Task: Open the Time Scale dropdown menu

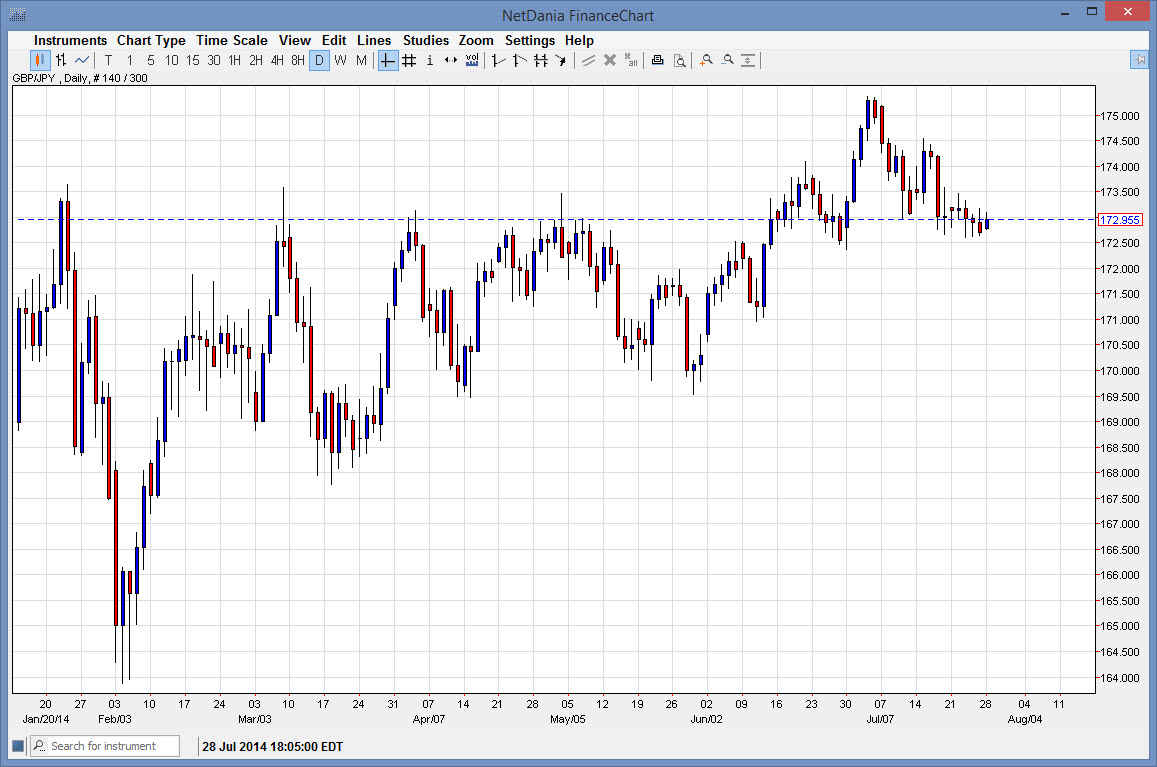Action: (x=232, y=40)
